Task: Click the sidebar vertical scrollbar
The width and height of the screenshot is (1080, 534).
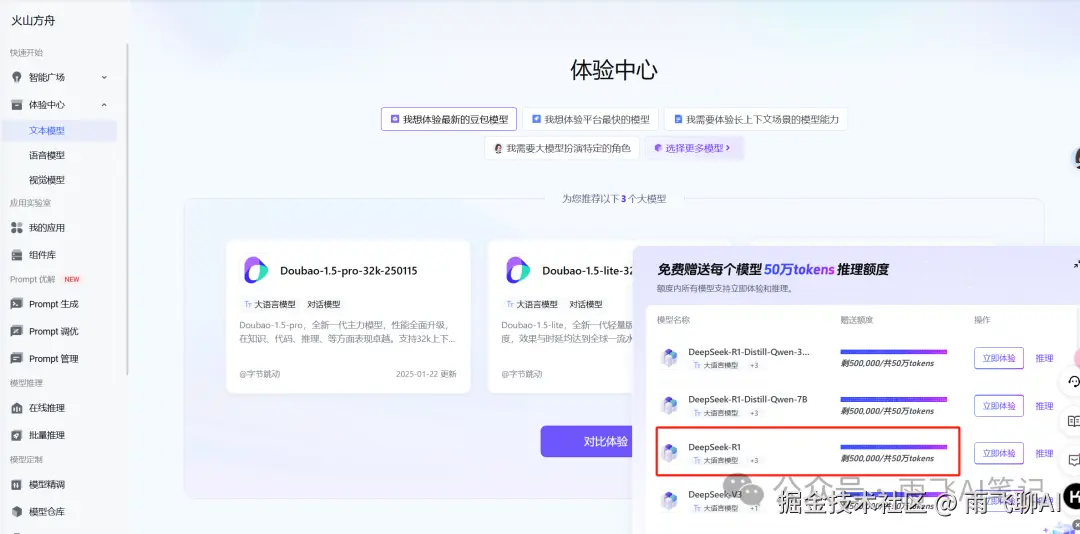Action: (x=127, y=209)
